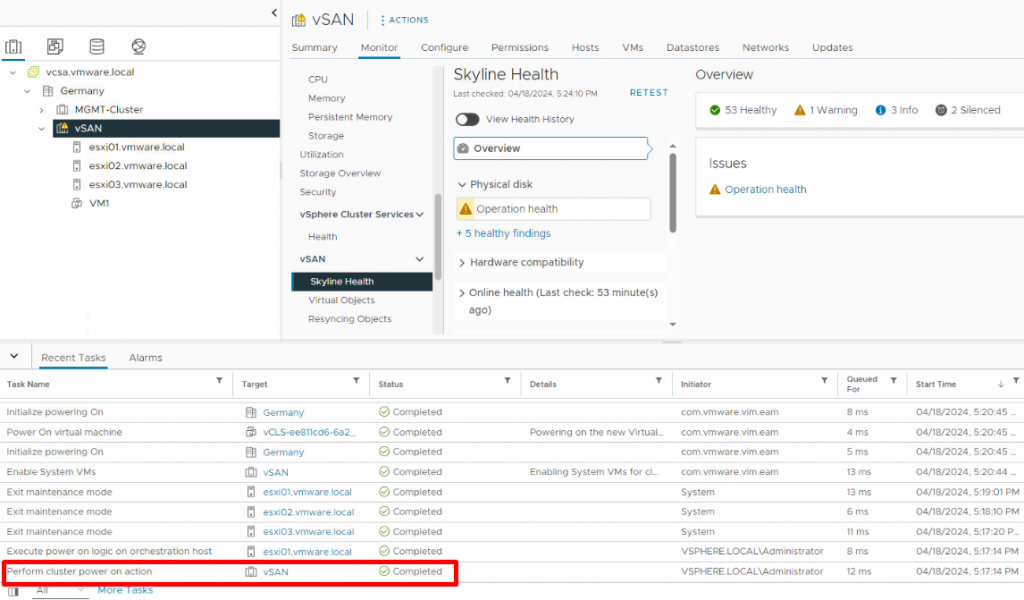Open the Storage inventory icon

[97, 46]
